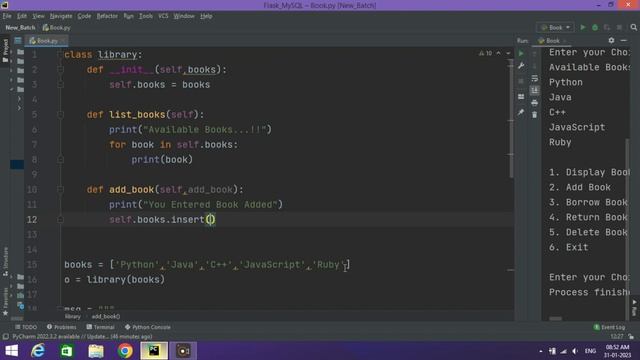The image size is (640, 360).
Task: Open the Windows Store taskbar icon
Action: pos(67,351)
